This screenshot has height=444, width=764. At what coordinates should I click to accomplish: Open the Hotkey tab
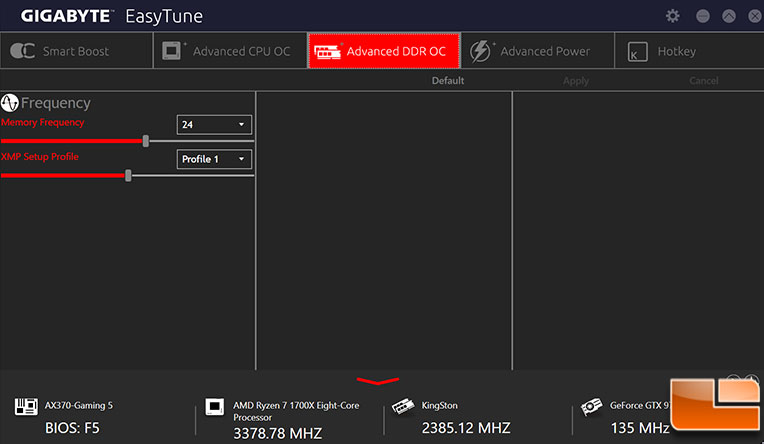pos(689,51)
